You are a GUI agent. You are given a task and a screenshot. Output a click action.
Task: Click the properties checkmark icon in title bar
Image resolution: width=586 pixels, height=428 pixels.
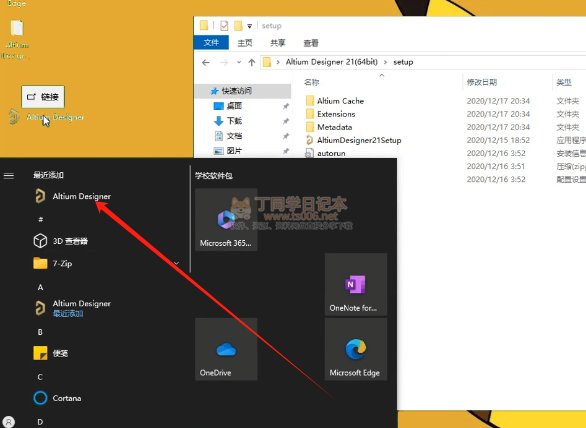click(224, 25)
